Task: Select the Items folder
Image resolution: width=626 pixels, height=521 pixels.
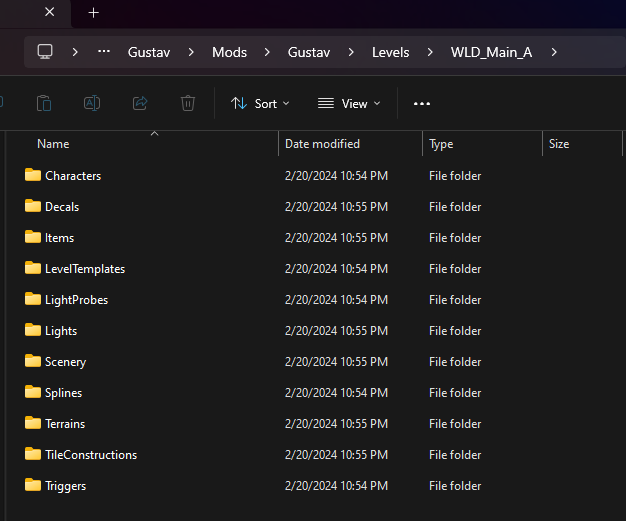Action: 50,238
